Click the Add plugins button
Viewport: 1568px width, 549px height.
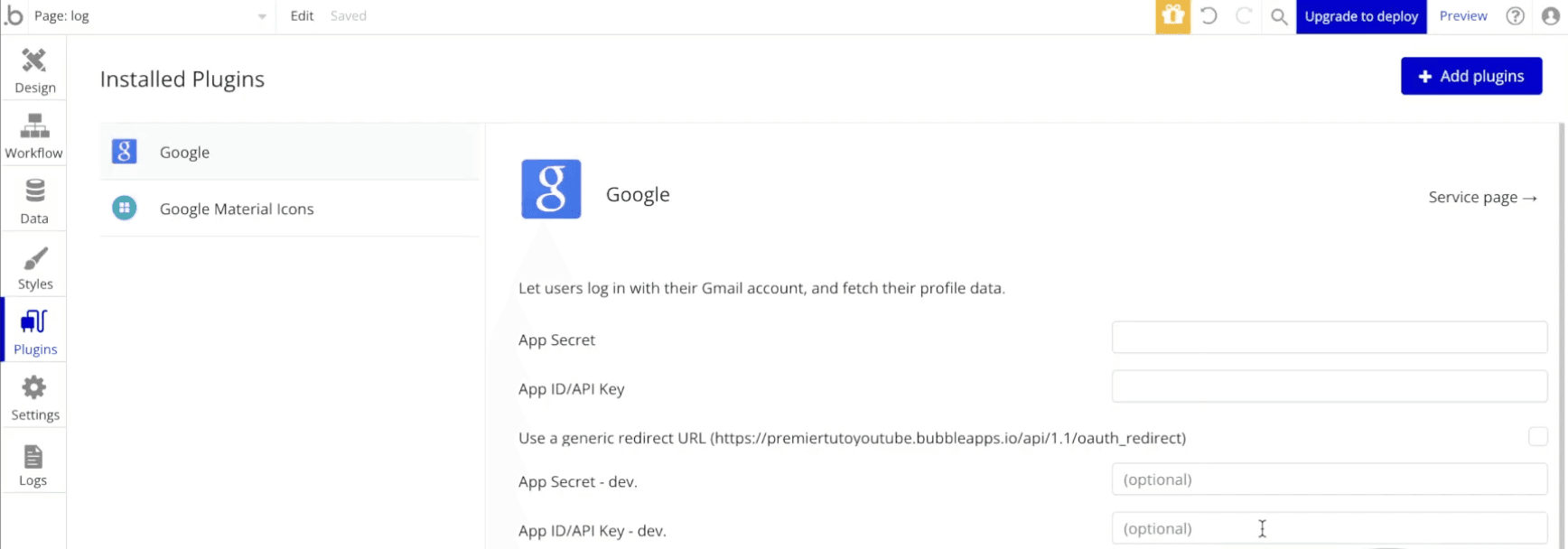(x=1471, y=76)
